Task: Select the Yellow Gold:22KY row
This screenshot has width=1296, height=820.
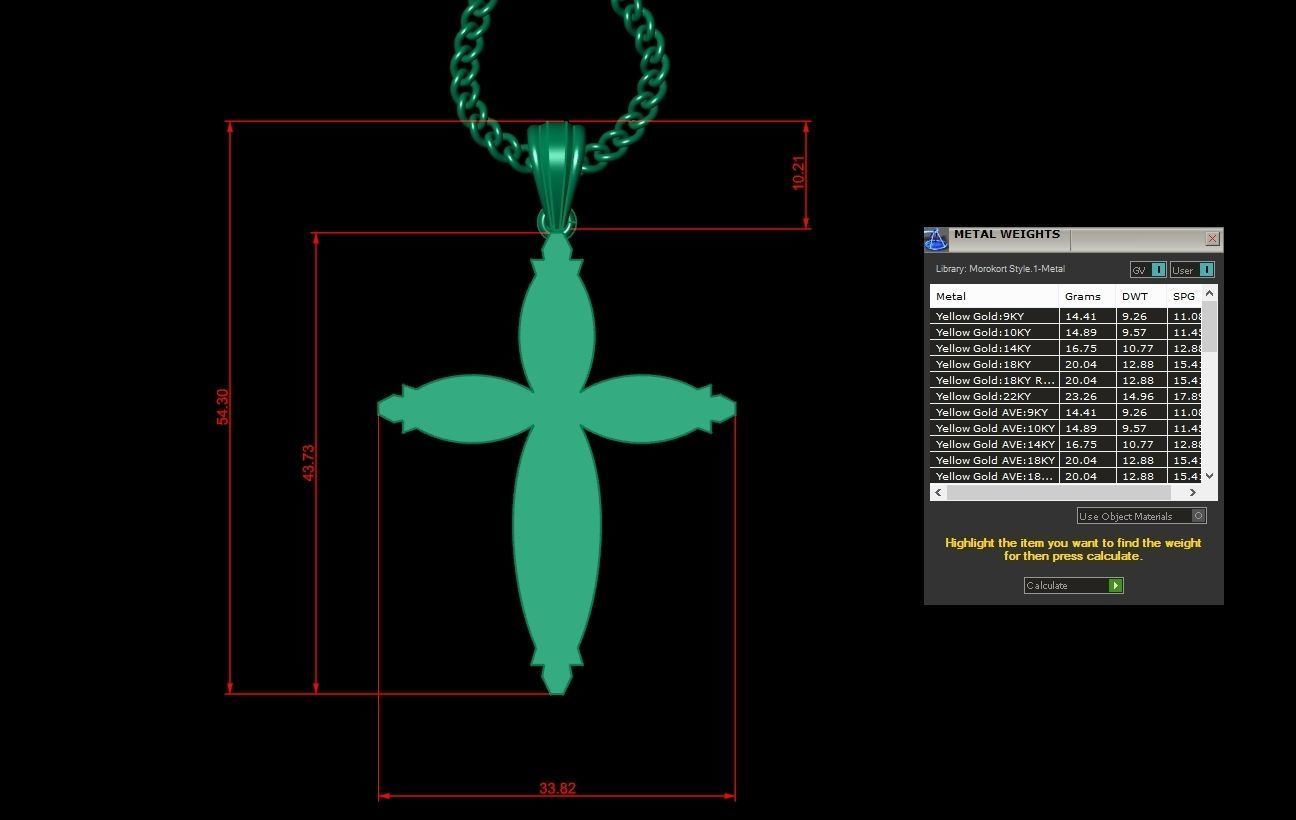Action: 1066,396
